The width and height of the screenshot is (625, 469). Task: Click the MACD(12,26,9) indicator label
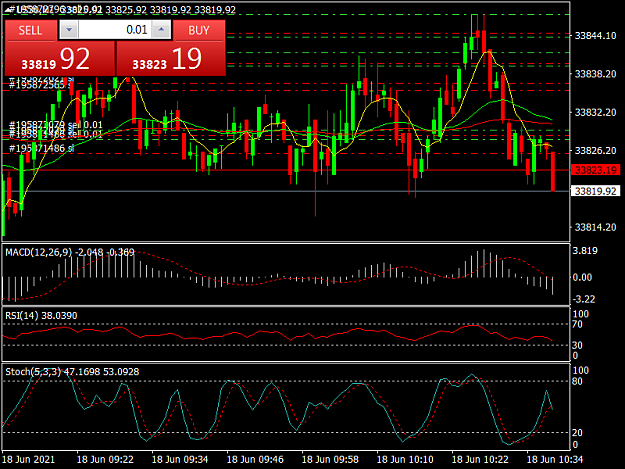tap(39, 252)
